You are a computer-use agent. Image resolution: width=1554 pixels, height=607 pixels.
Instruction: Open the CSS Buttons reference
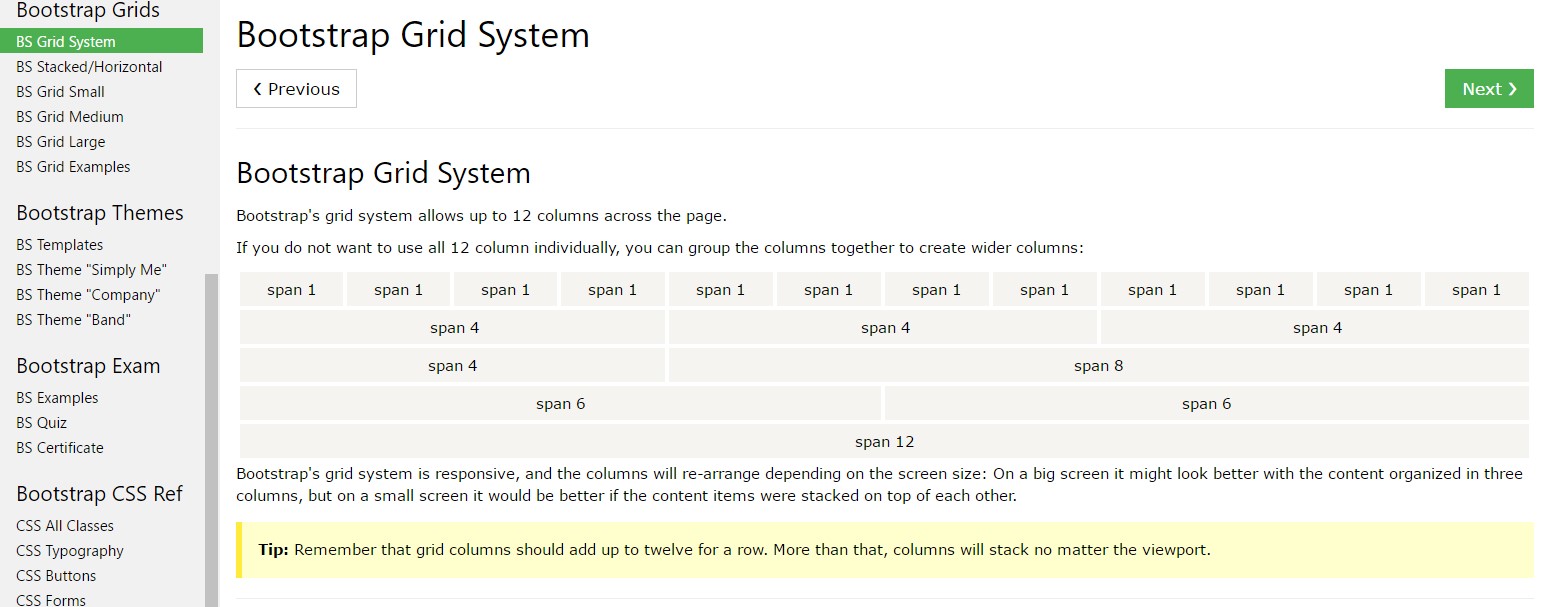(x=56, y=575)
